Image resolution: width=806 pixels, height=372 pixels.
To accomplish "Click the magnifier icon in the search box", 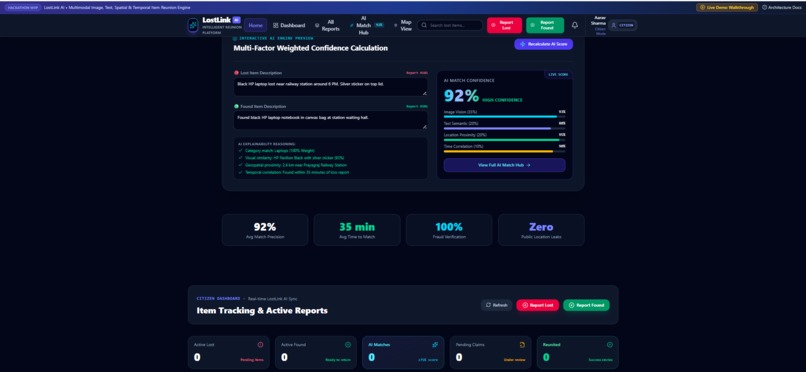I will [424, 25].
